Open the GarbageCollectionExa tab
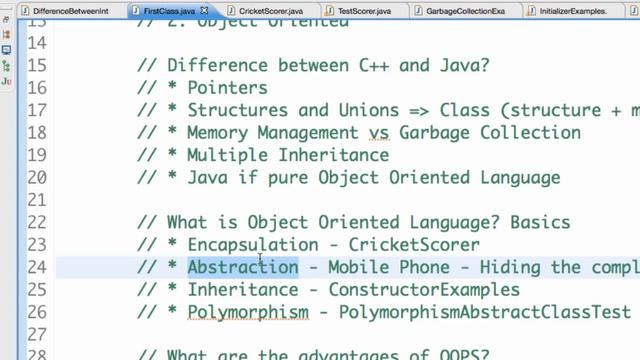The image size is (640, 360). pyautogui.click(x=465, y=11)
